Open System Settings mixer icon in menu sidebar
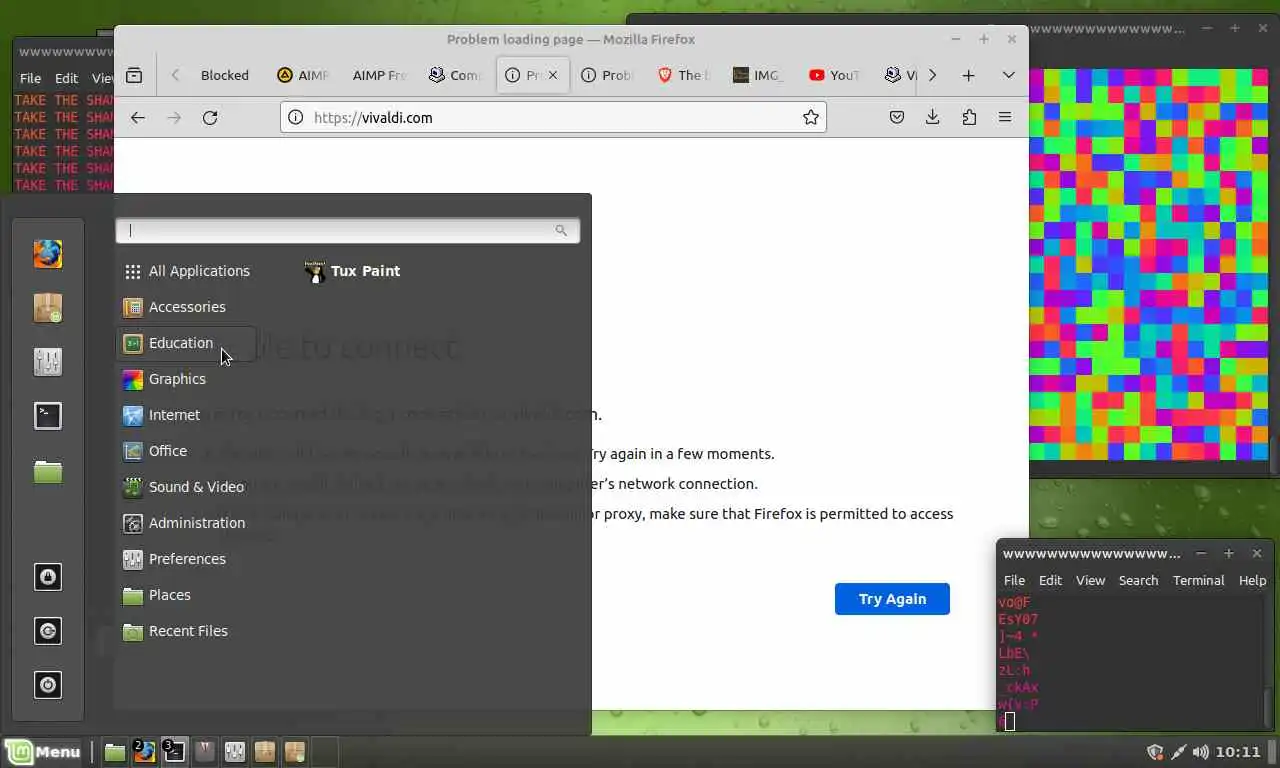 (47, 361)
